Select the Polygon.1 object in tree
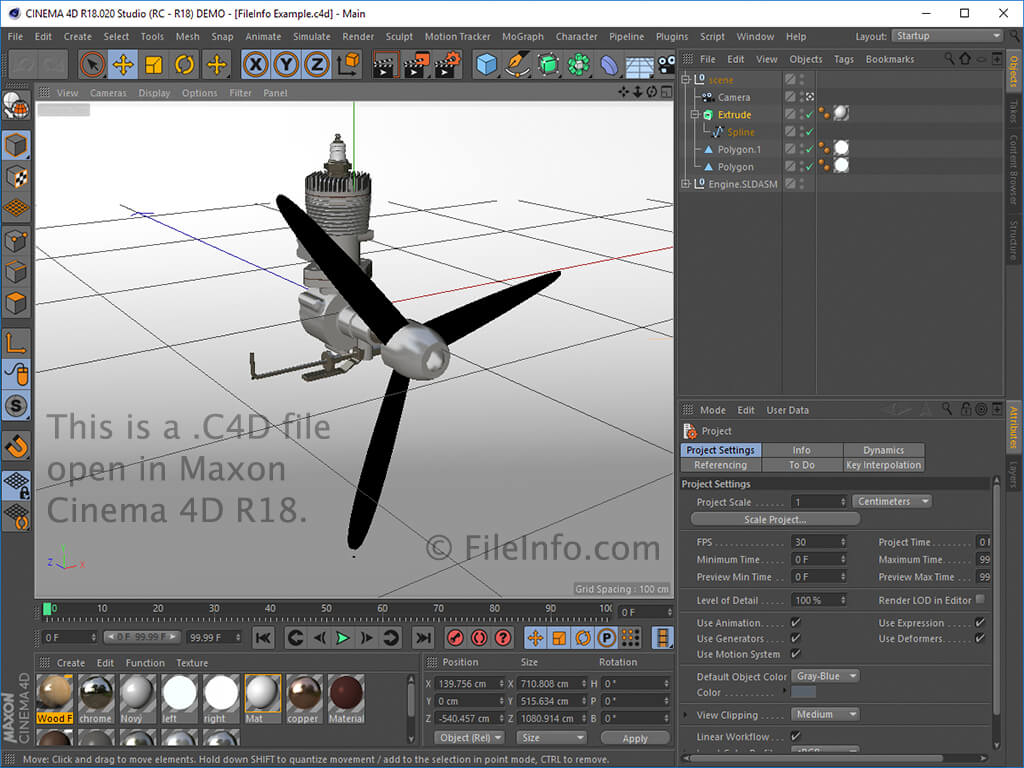Image resolution: width=1024 pixels, height=768 pixels. point(739,150)
